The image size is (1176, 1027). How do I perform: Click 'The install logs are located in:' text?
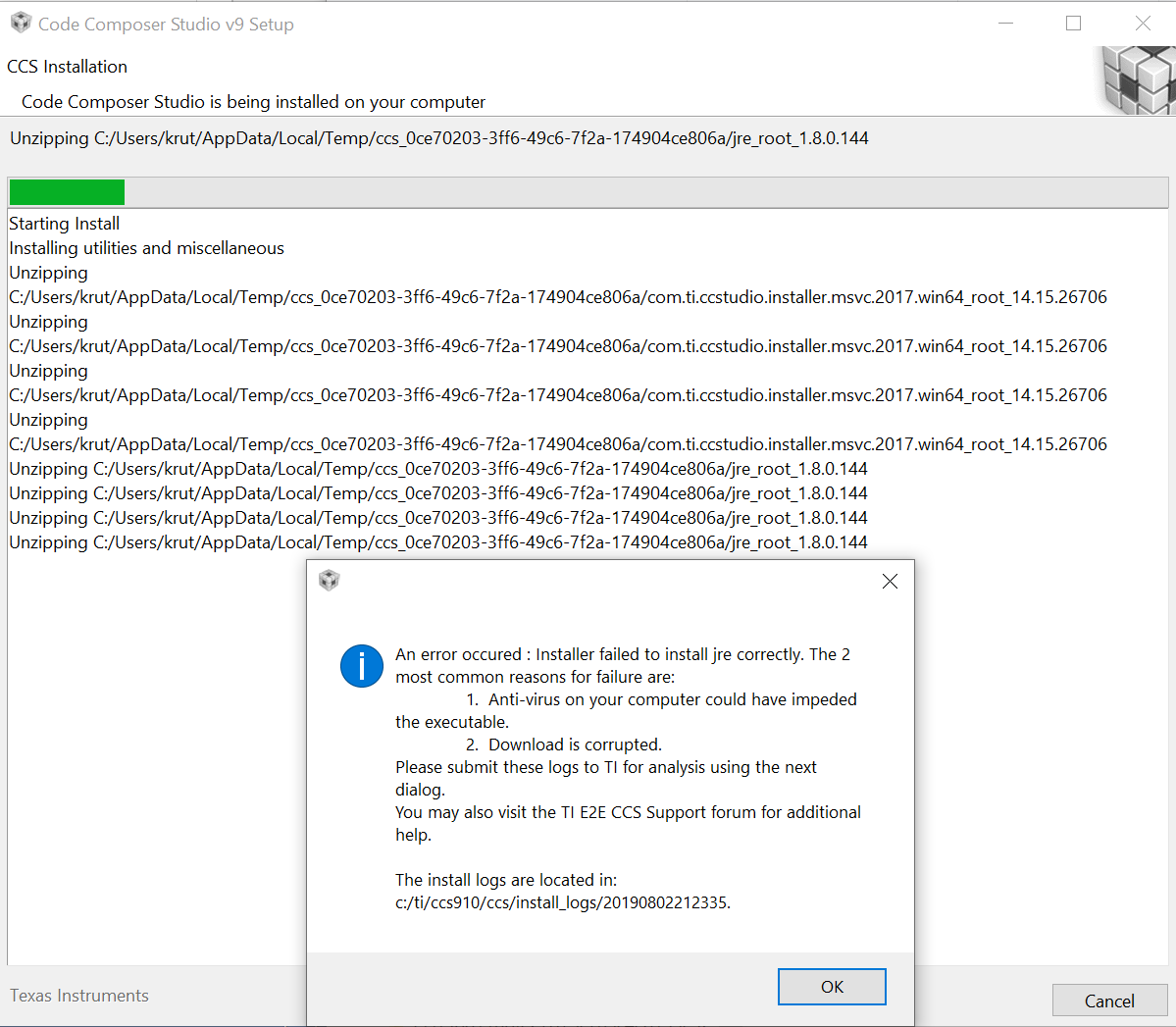click(x=506, y=880)
